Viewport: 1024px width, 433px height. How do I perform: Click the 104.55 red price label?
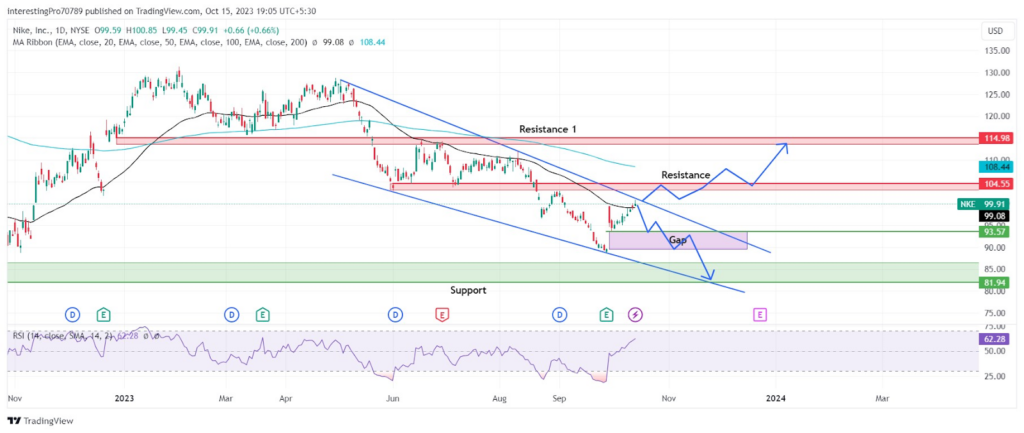point(995,184)
